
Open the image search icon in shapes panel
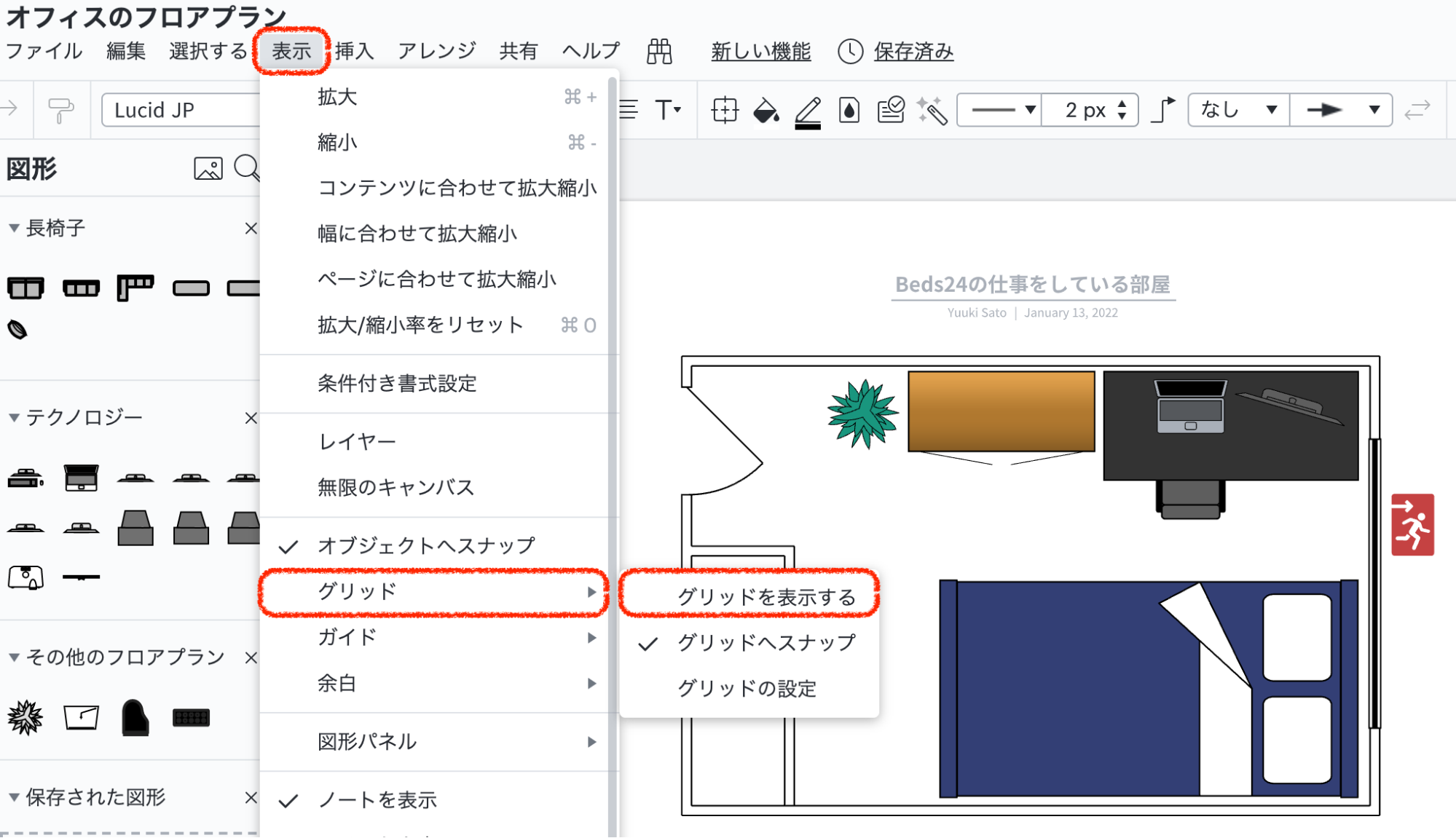coord(208,168)
